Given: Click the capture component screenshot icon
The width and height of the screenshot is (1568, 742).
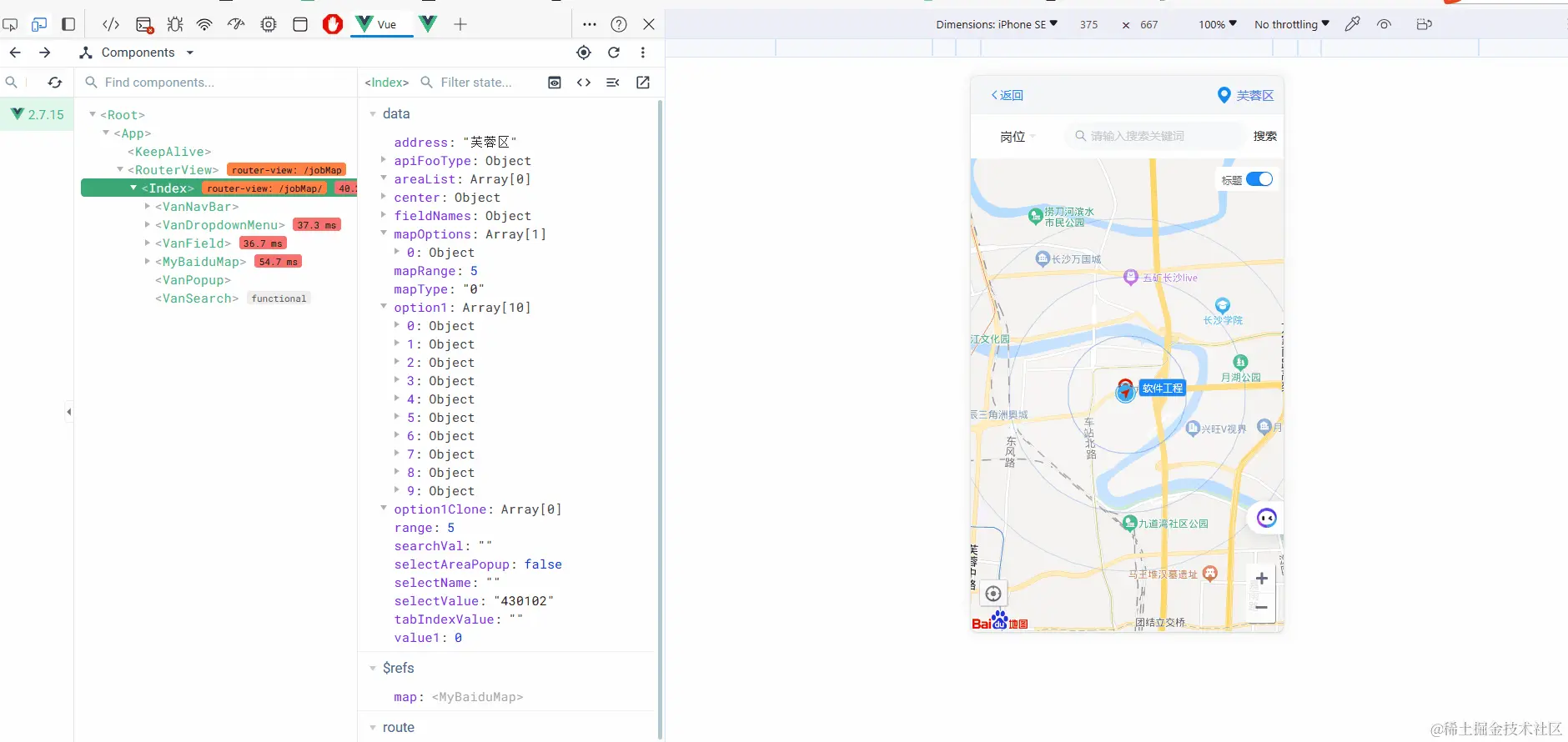Looking at the screenshot, I should coord(555,83).
